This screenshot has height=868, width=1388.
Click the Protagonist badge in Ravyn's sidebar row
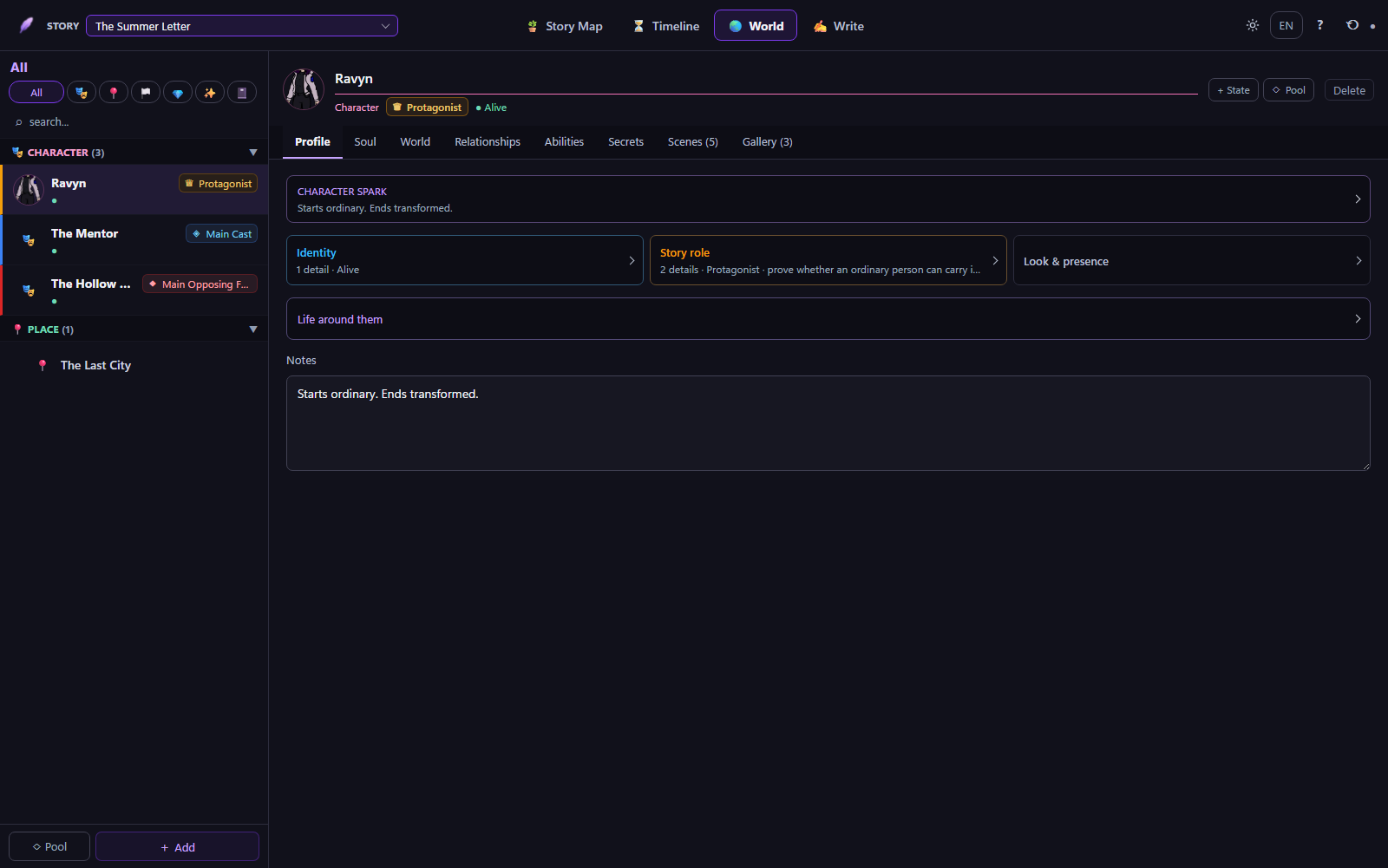point(219,184)
